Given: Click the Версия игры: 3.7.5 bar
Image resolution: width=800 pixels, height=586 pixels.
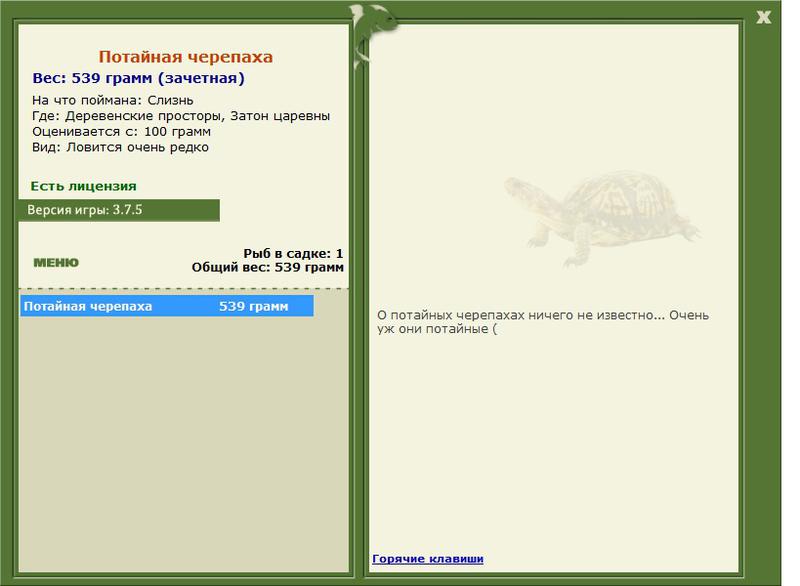Looking at the screenshot, I should tap(119, 210).
